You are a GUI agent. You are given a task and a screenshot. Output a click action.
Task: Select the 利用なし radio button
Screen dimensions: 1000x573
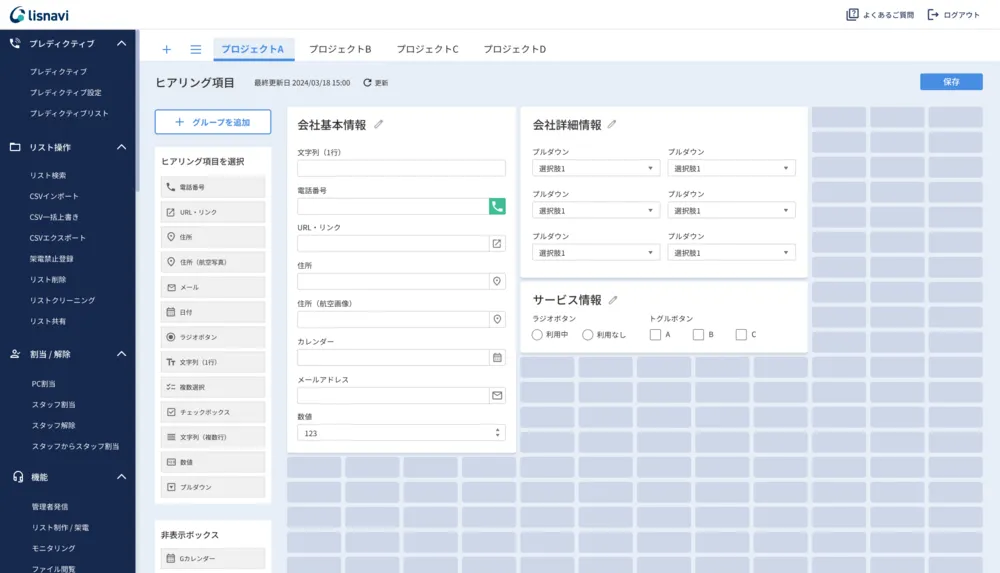(587, 334)
